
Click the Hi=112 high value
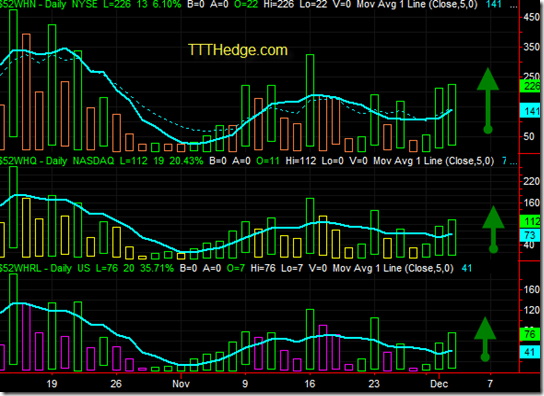point(300,161)
